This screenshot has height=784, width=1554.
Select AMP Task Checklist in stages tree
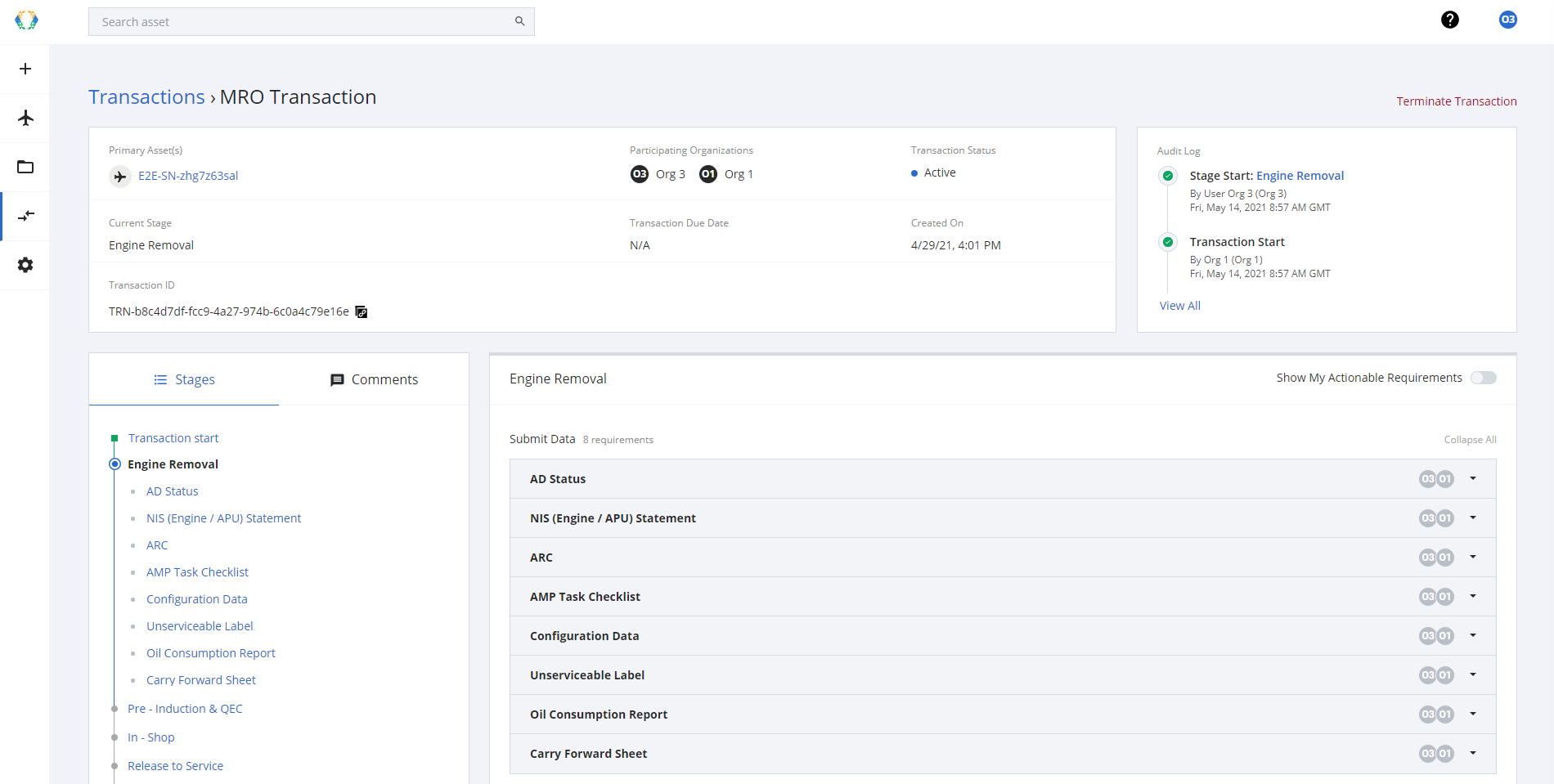pos(197,572)
